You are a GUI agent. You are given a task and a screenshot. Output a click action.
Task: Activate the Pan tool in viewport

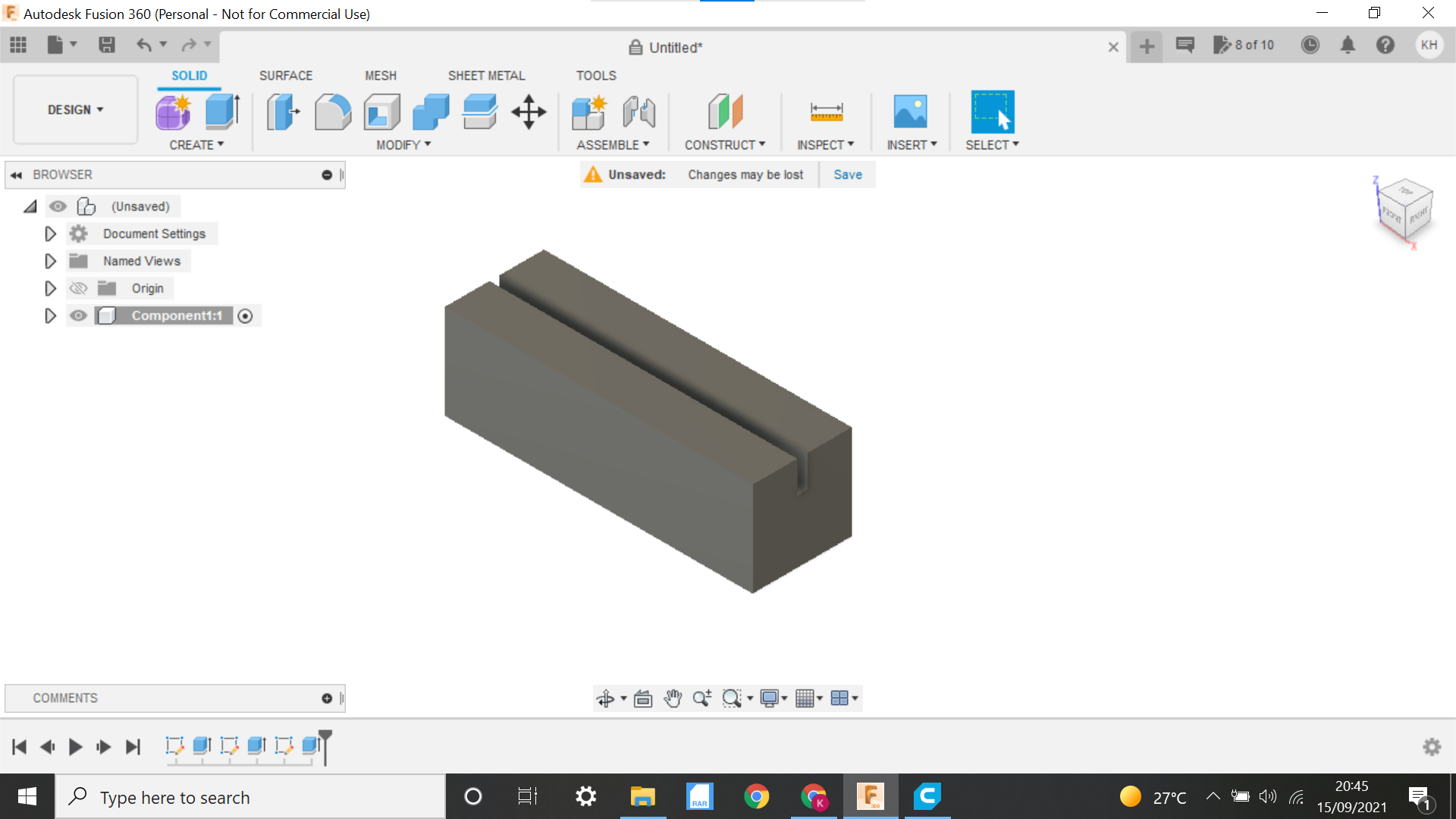(x=673, y=698)
